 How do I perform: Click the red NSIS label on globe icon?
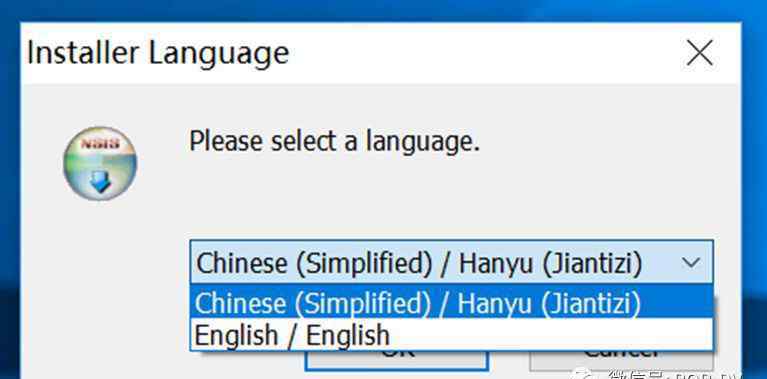pos(100,143)
